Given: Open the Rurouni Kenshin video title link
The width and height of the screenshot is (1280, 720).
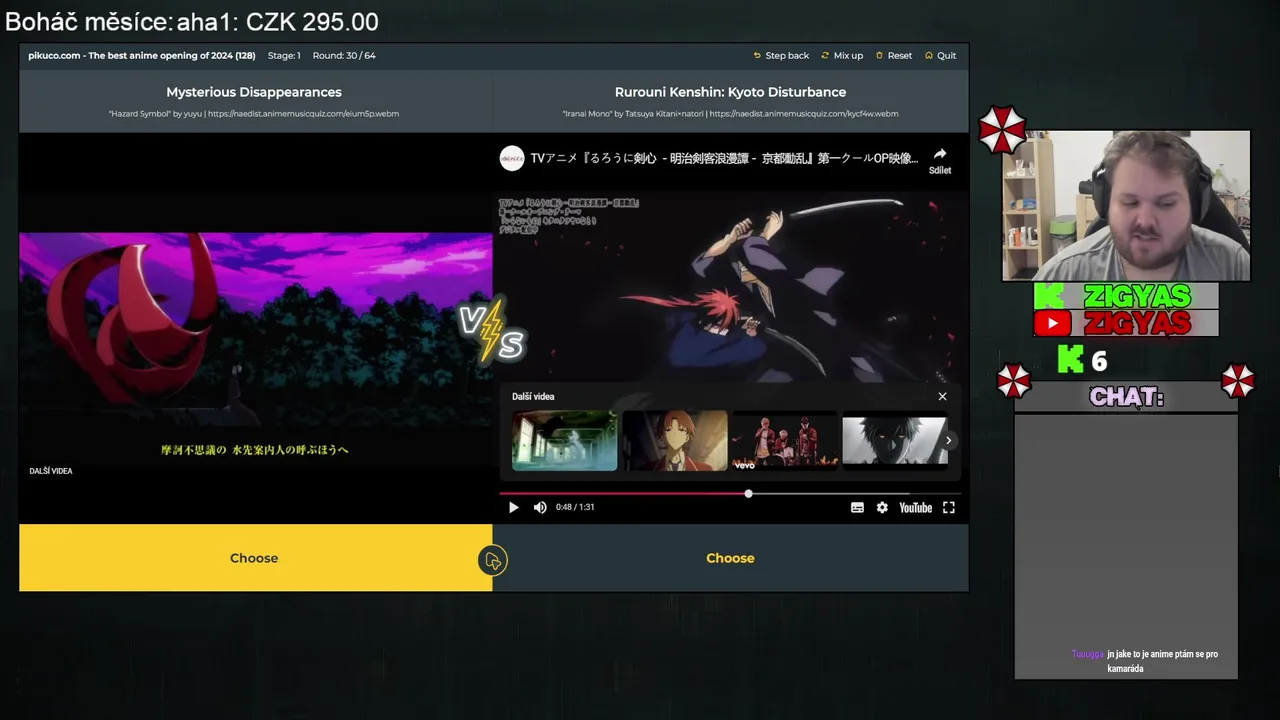Looking at the screenshot, I should point(724,158).
